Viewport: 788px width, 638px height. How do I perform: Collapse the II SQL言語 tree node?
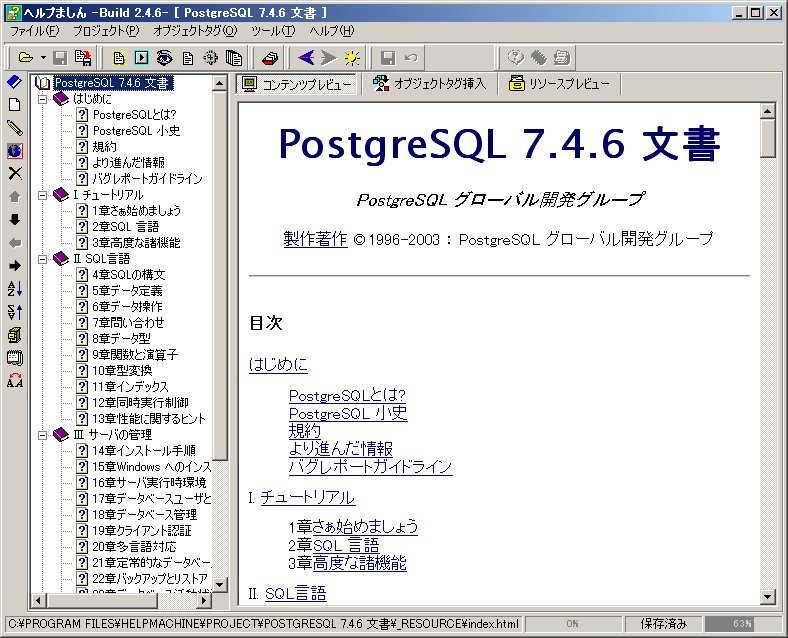42,259
